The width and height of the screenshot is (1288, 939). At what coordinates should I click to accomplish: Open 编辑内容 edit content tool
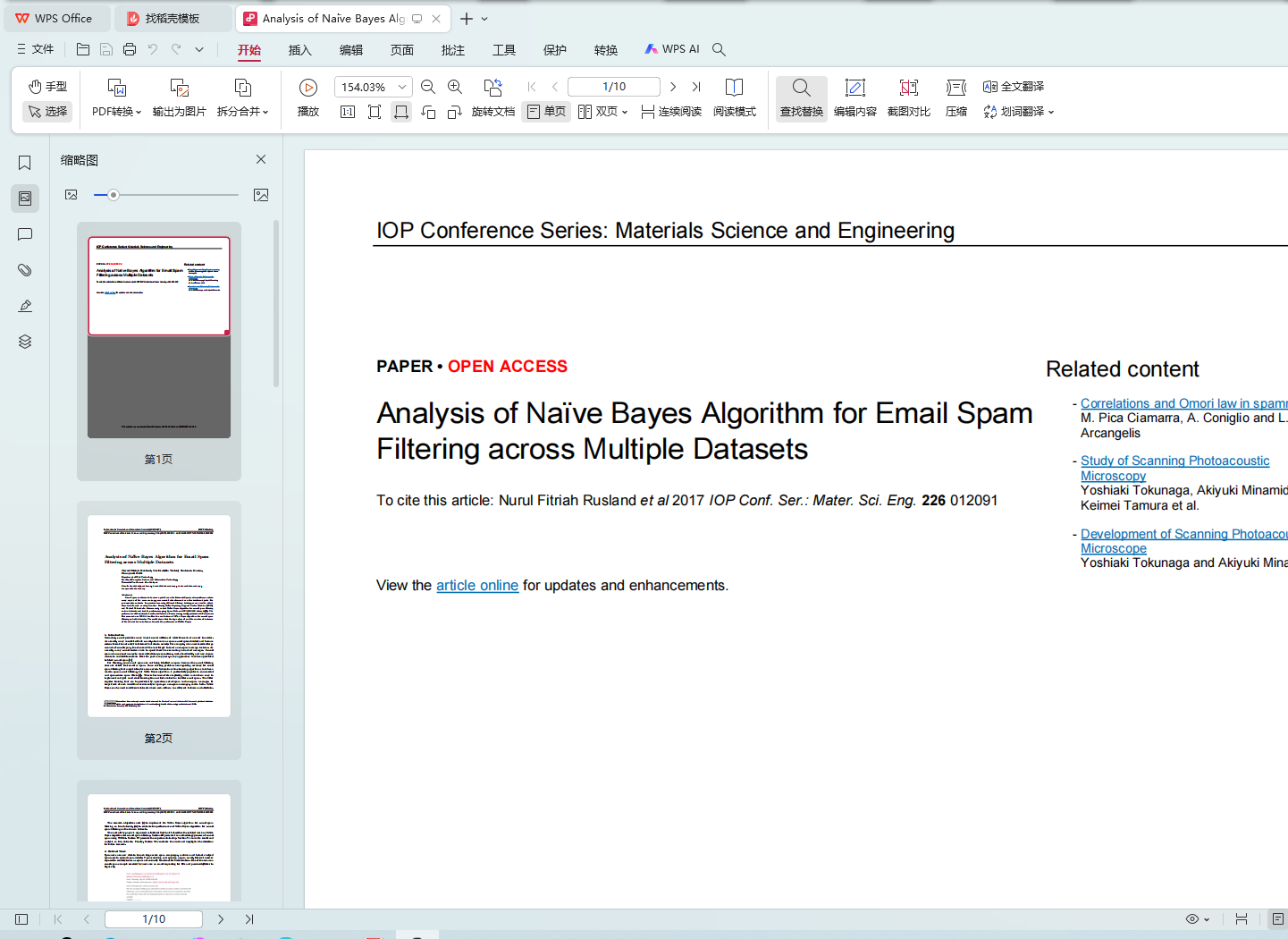tap(855, 97)
